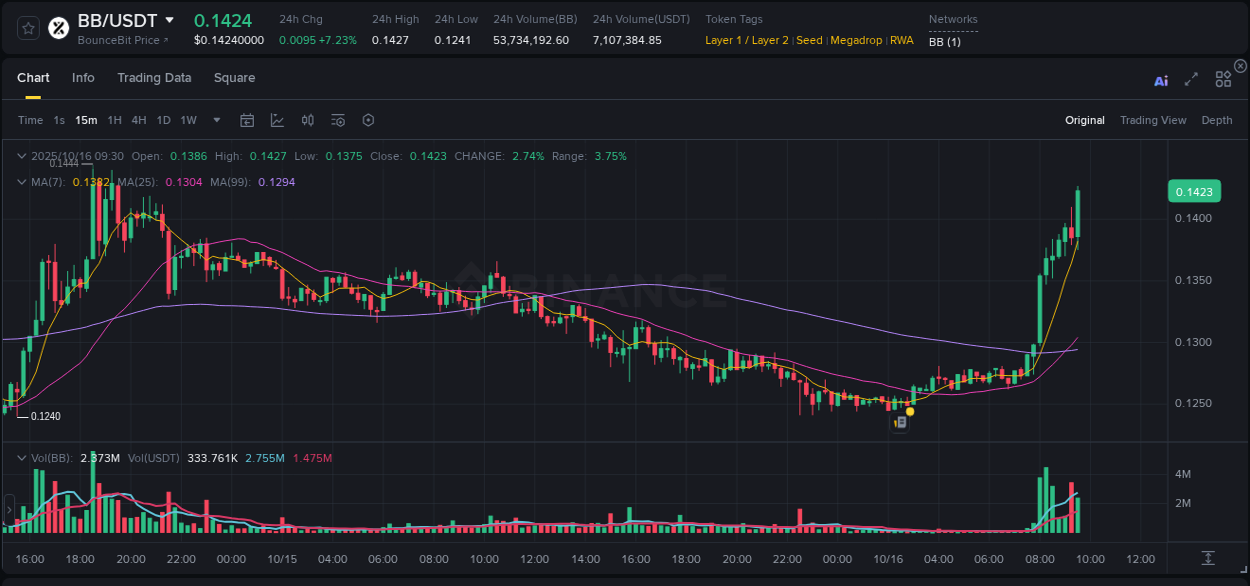Open the candlestick display options icon

point(307,119)
